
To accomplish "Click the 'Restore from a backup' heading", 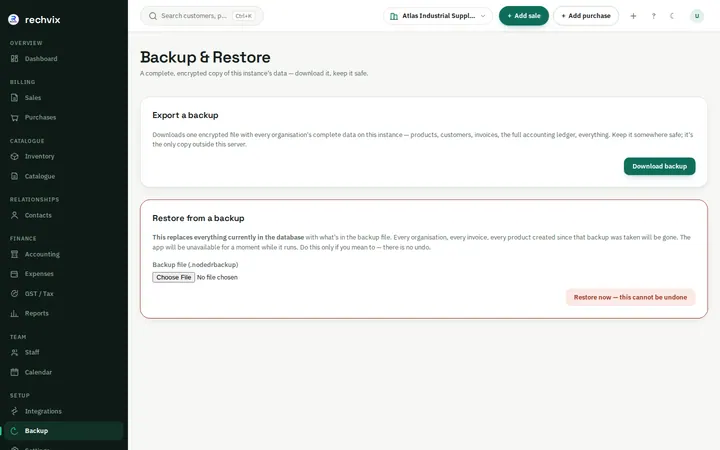I will (x=198, y=218).
